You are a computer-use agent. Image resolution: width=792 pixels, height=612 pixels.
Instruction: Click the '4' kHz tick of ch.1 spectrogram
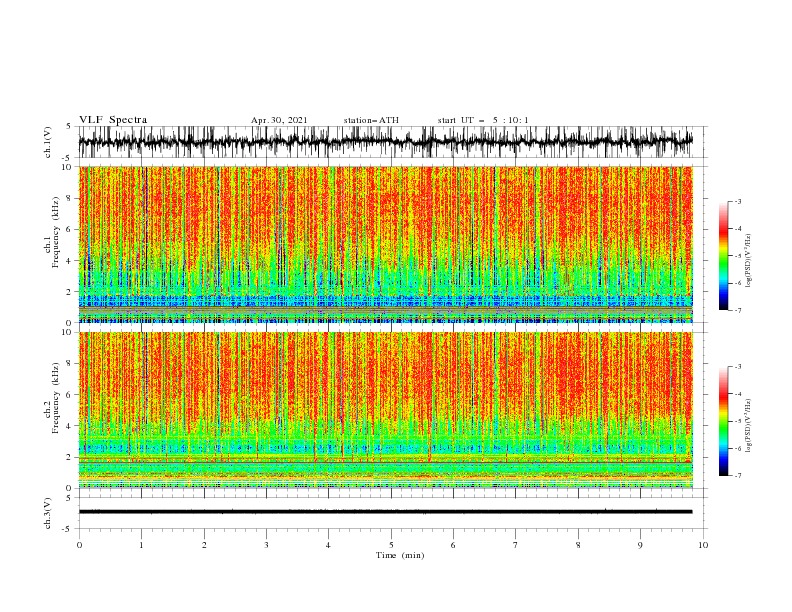(68, 261)
